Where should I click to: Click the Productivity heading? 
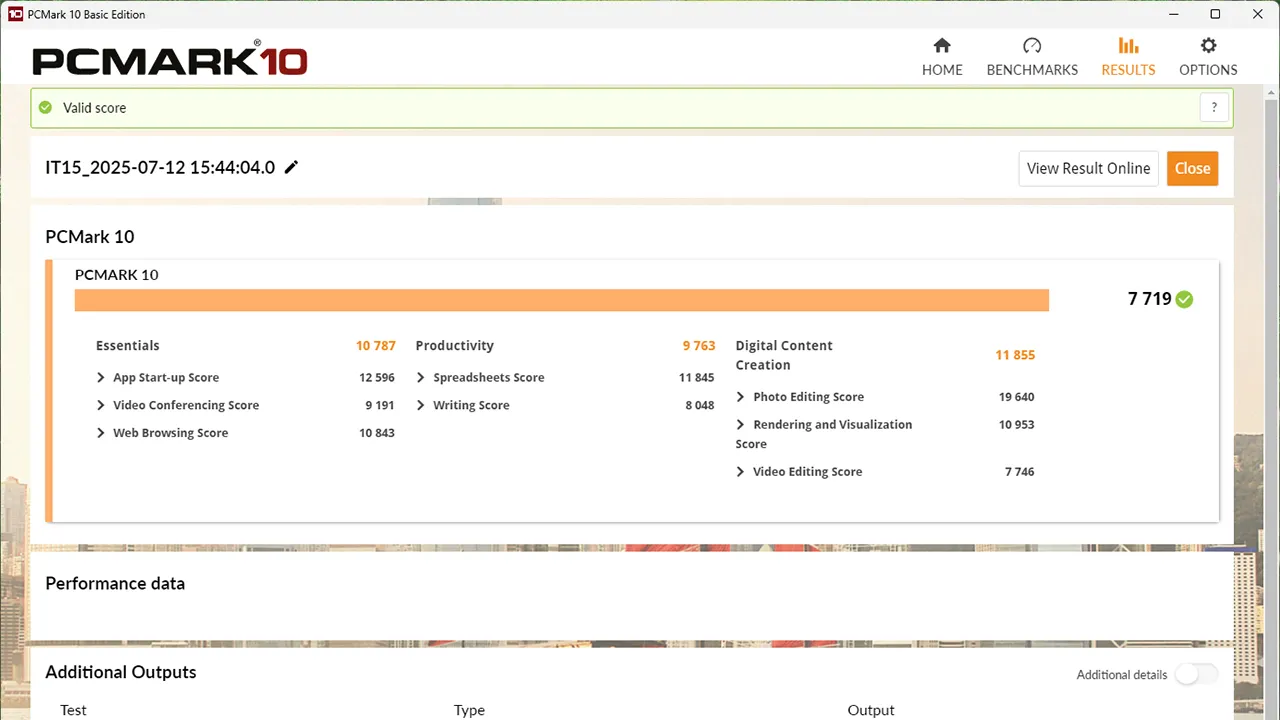pos(455,346)
